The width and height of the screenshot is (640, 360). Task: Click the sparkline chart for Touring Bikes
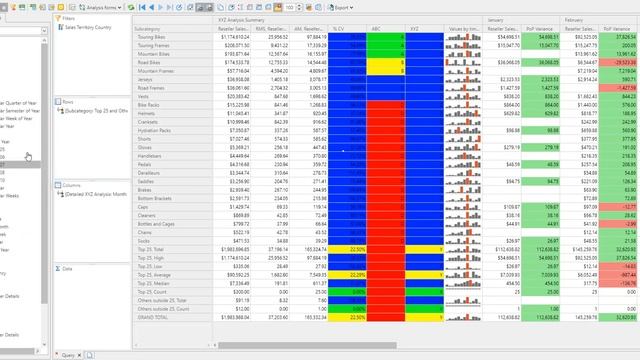coord(463,37)
